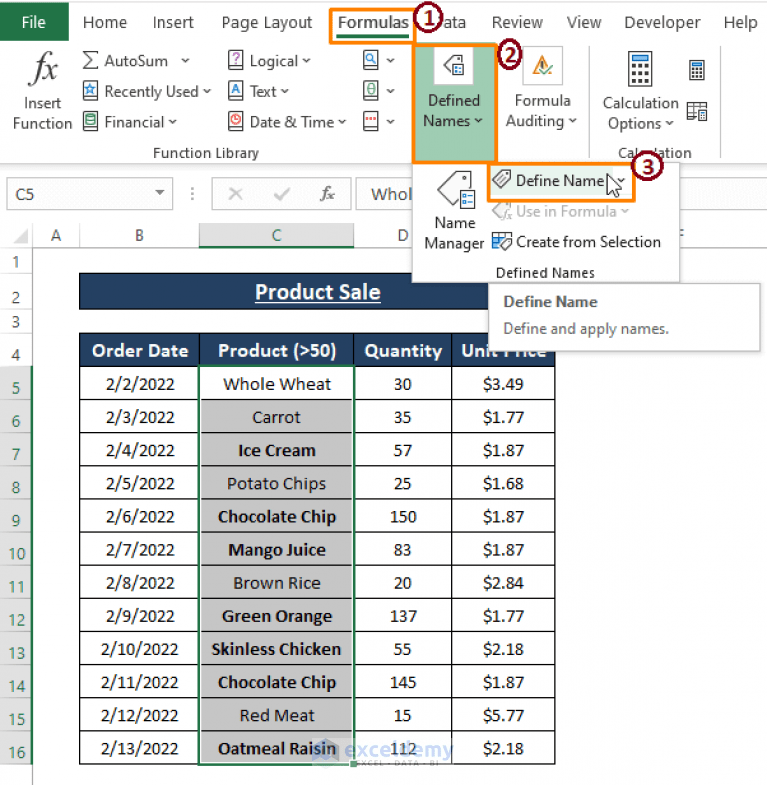Open the More Functions icon
The width and height of the screenshot is (767, 785).
pos(370,122)
